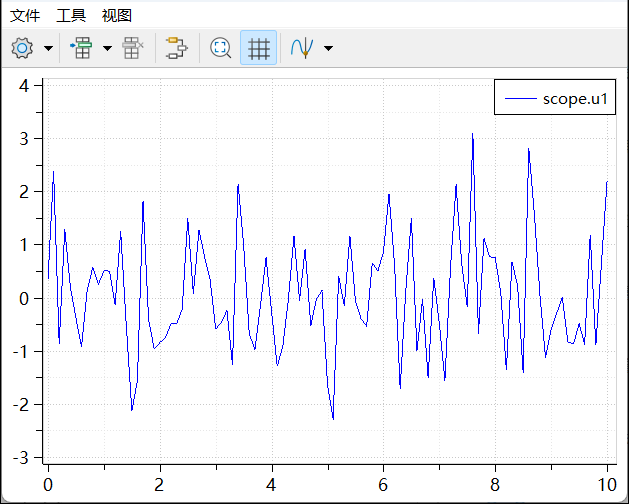Click the settings gear icon in toolbar
Screen dimensions: 629x504
point(22,48)
